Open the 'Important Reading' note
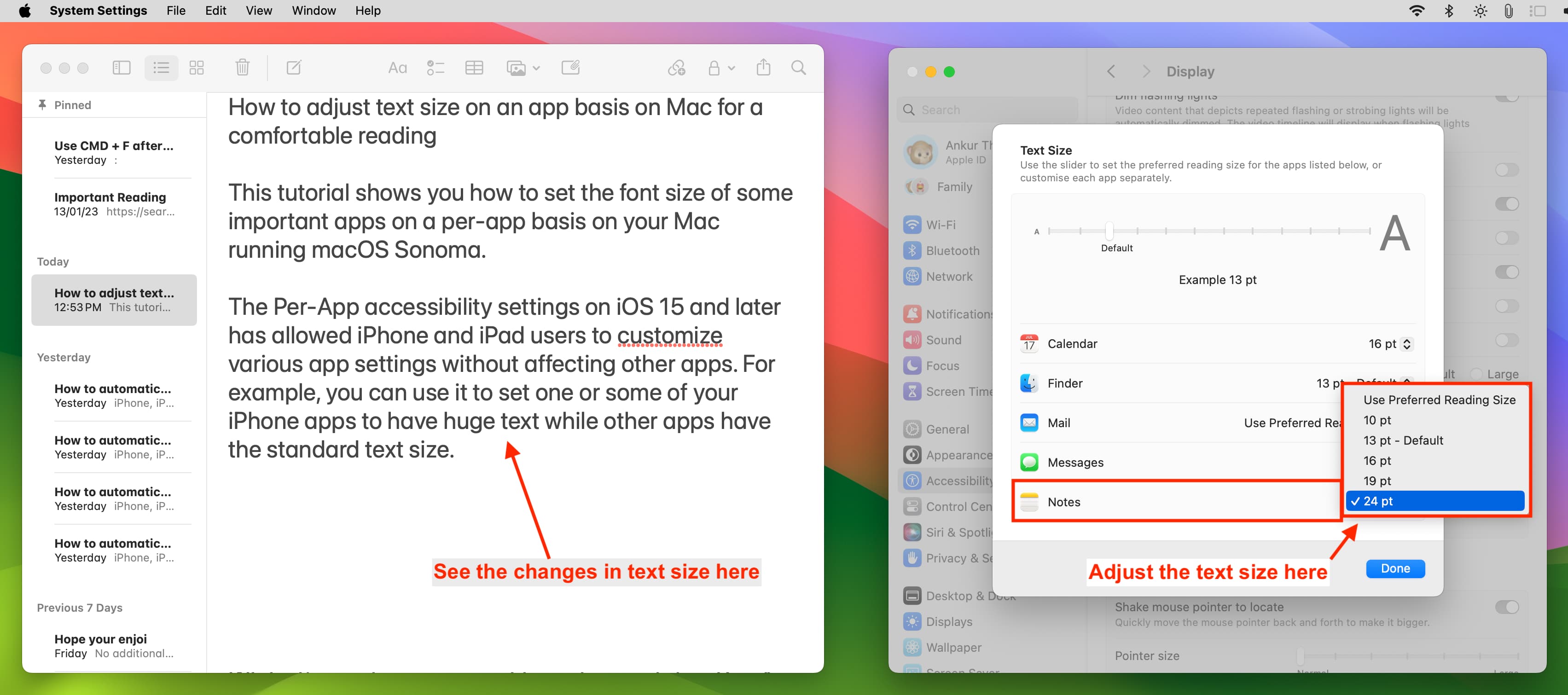 114,204
